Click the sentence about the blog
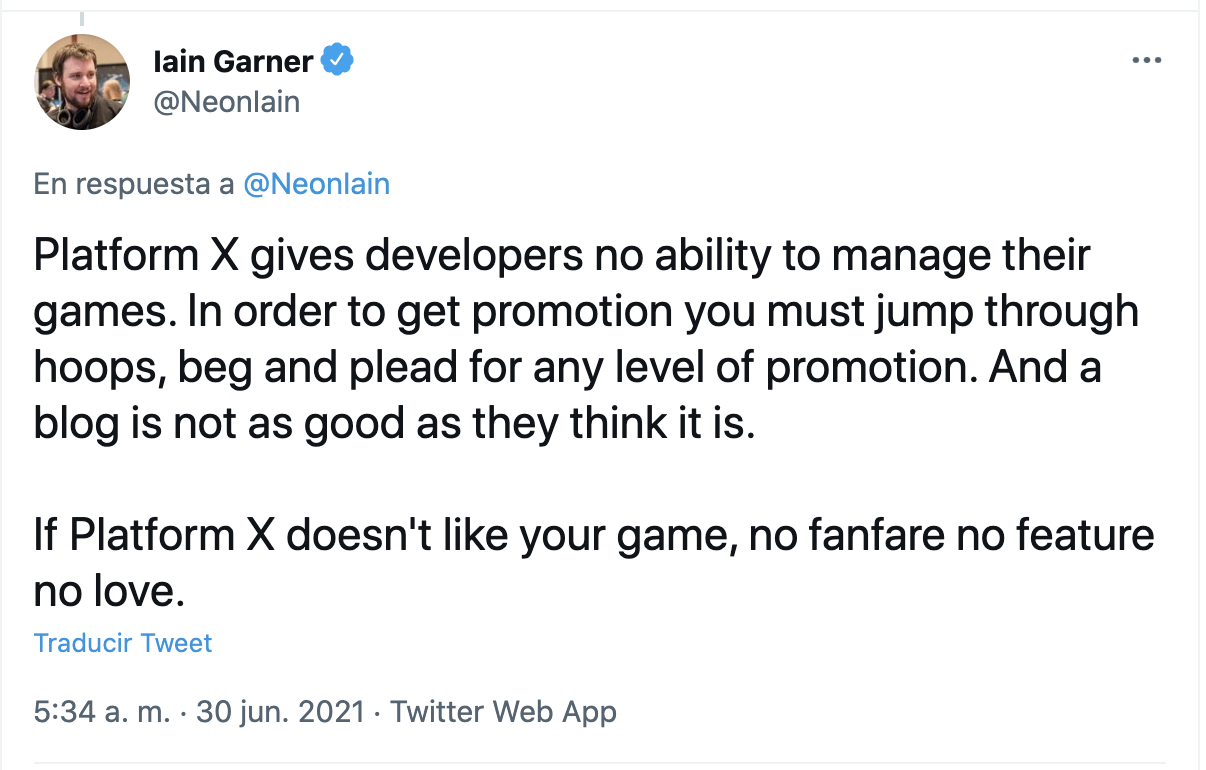The image size is (1206, 770). pos(390,424)
